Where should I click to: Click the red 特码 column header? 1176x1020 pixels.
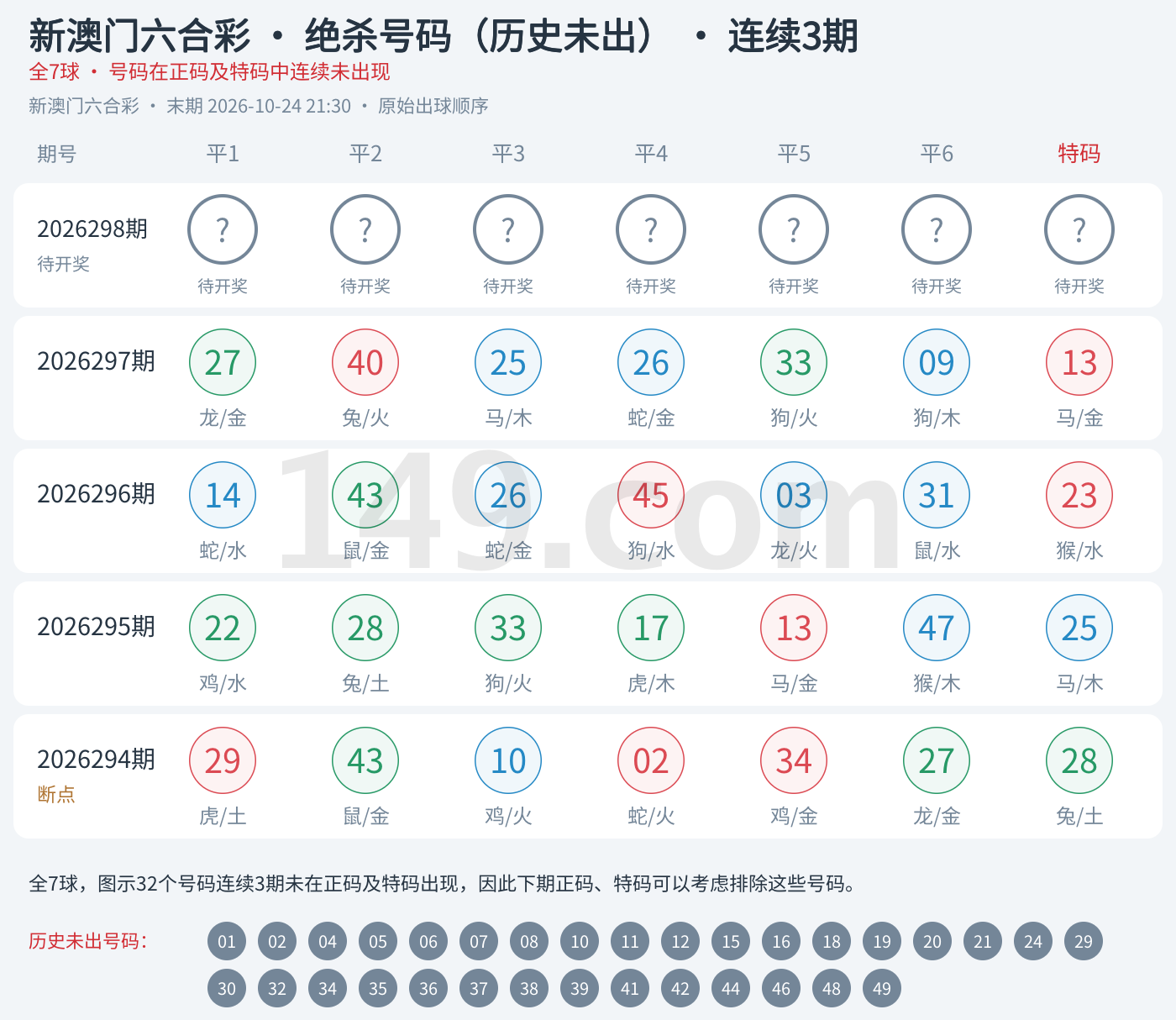pos(1079,154)
